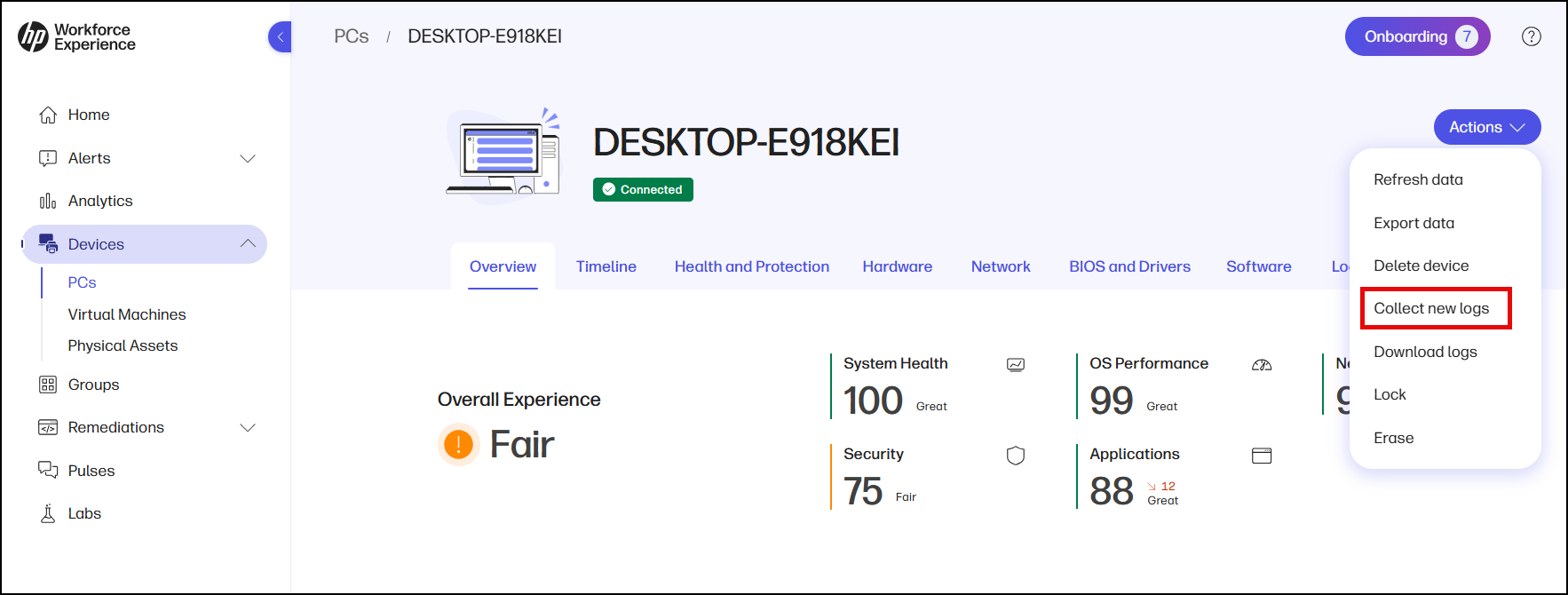This screenshot has width=1568, height=595.
Task: Collapse the sidebar with the arrow button
Action: point(281,37)
